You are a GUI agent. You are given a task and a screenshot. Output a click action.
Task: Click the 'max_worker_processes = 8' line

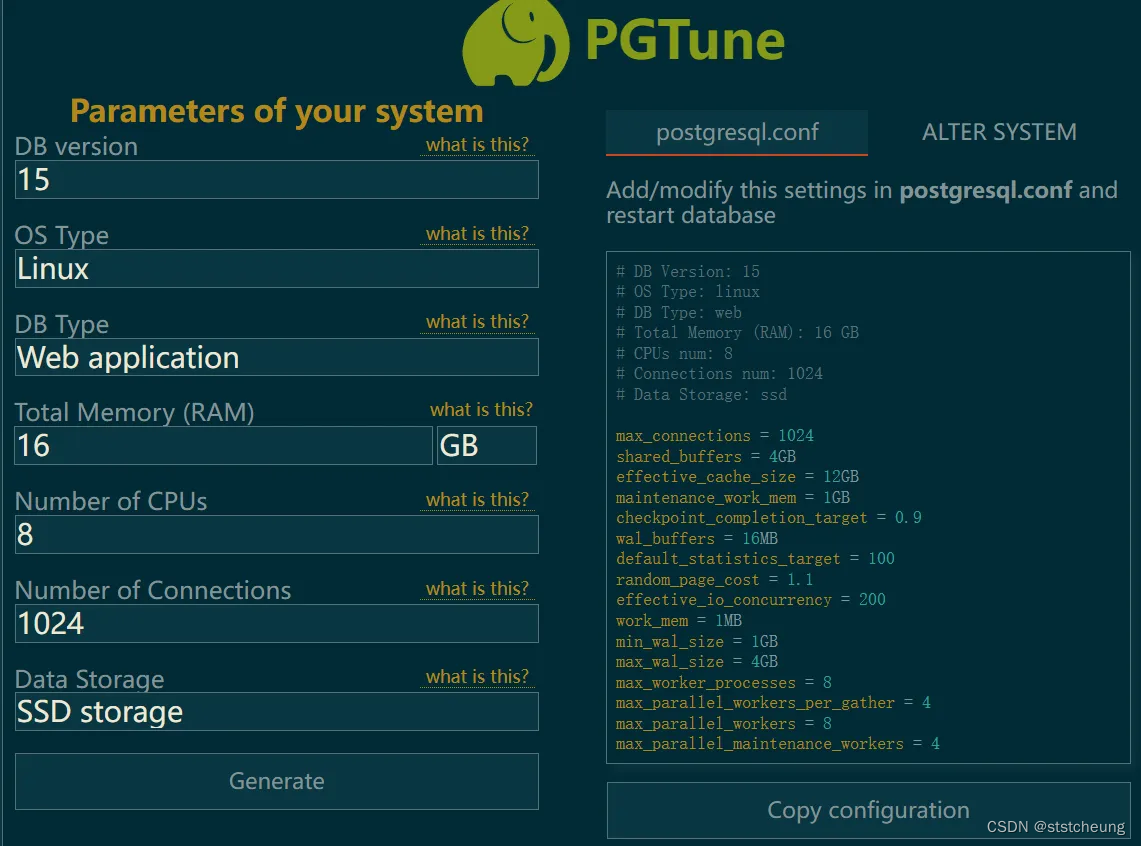tap(724, 682)
